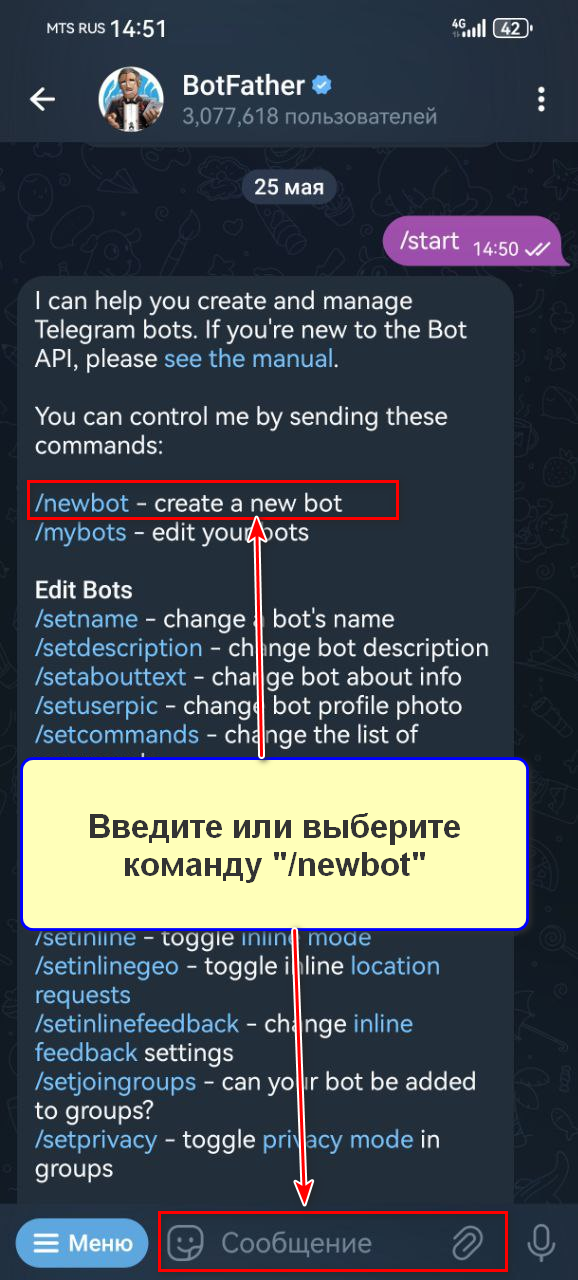
Task: Open the three-dot options menu
Action: [x=541, y=99]
